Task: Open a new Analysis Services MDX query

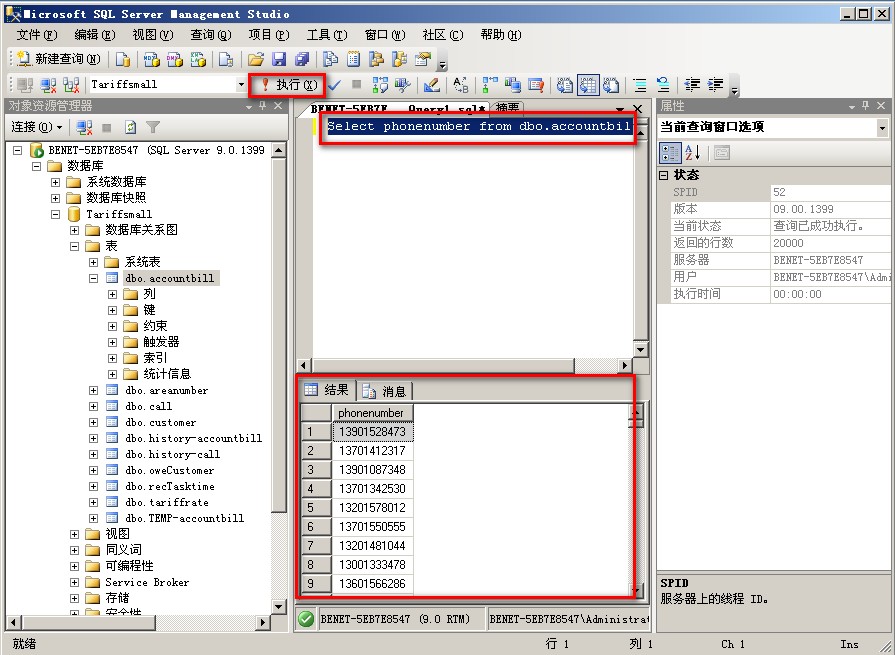Action: tap(152, 59)
